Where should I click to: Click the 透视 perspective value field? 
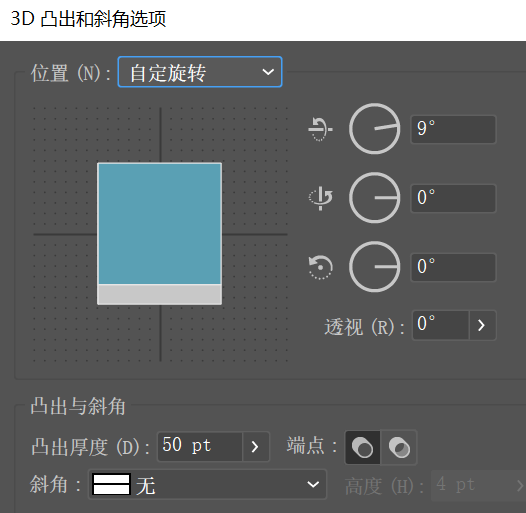click(440, 325)
